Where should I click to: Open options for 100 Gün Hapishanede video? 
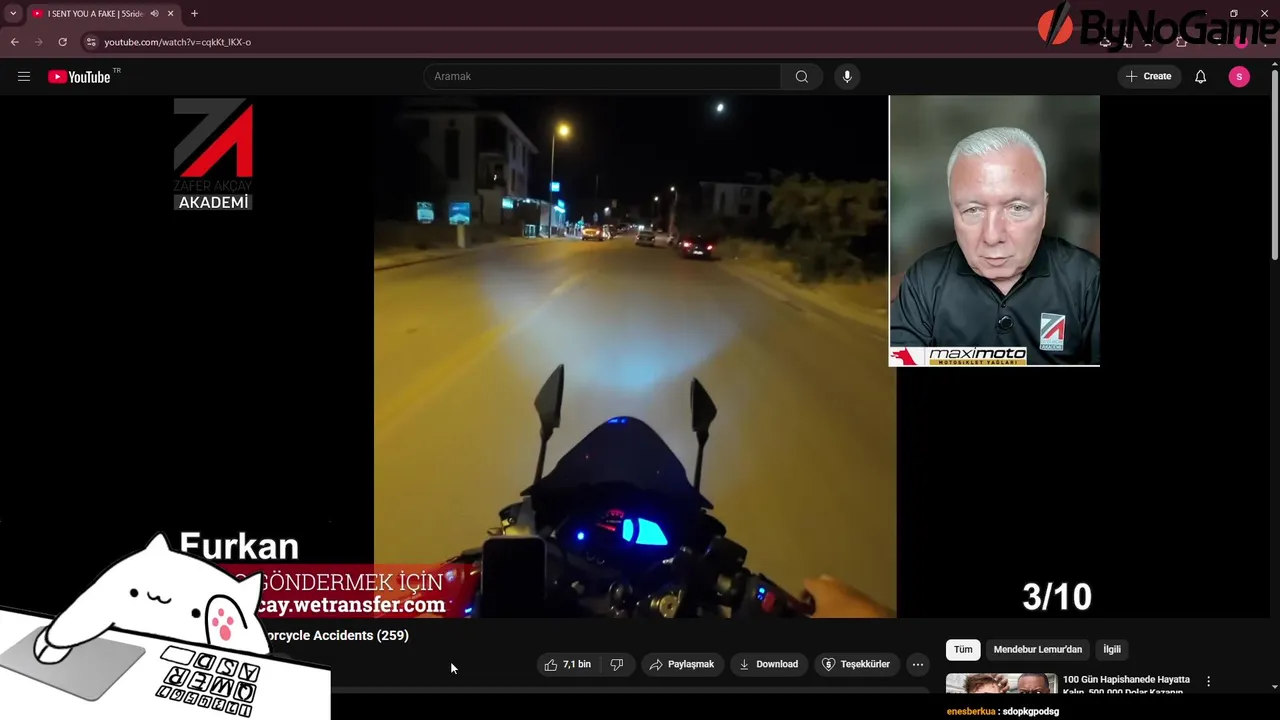pos(1208,681)
